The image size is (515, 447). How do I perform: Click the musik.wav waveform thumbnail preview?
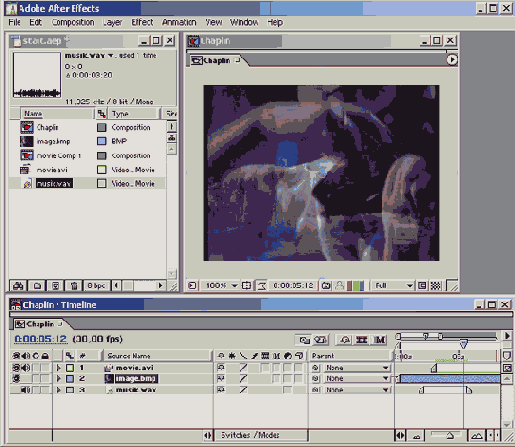point(37,75)
